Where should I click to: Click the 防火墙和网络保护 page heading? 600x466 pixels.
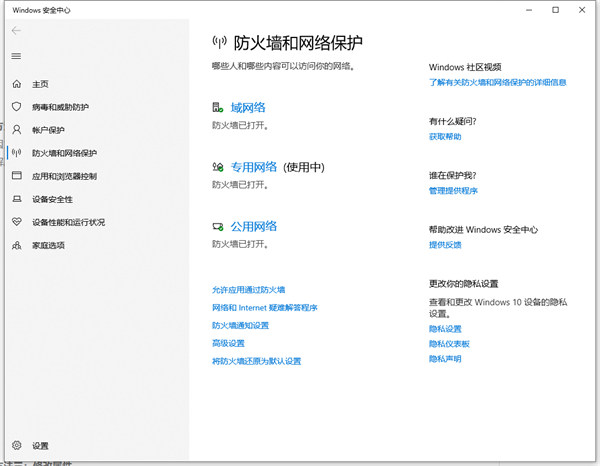pyautogui.click(x=298, y=43)
